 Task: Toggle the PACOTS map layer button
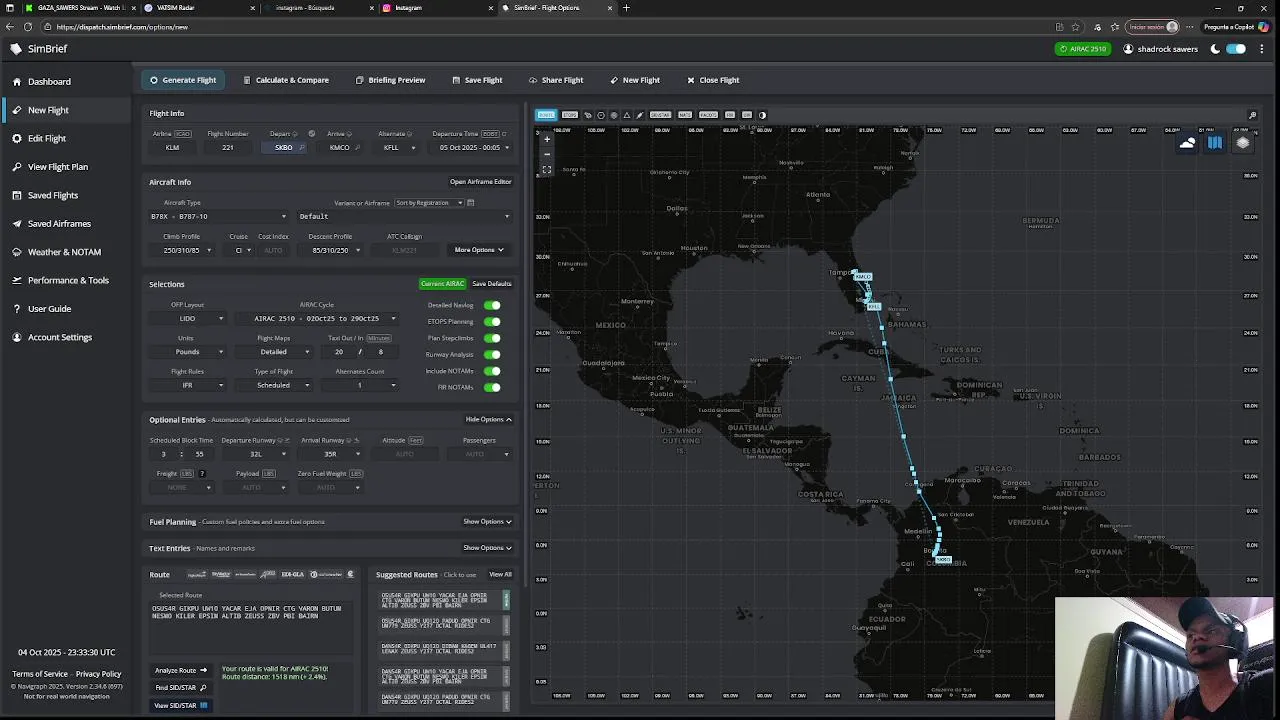click(x=708, y=115)
